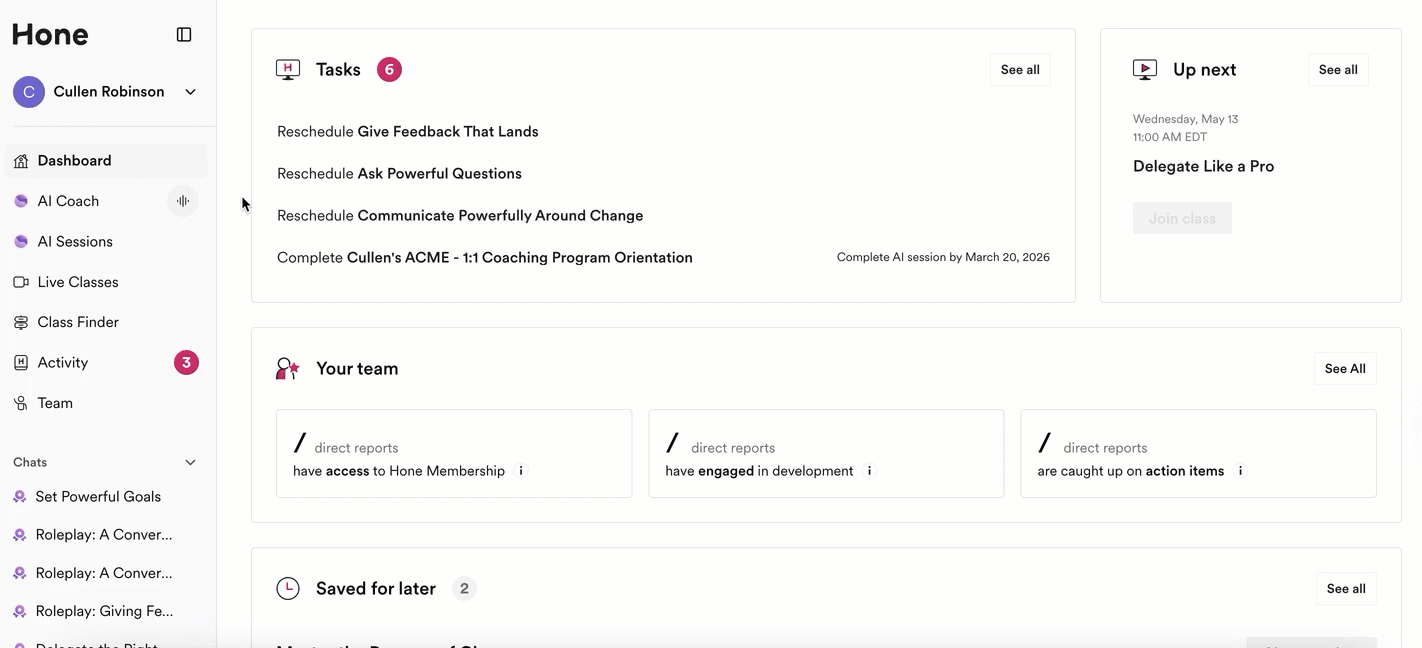
Task: Open Live Classes in sidebar
Action: click(78, 282)
